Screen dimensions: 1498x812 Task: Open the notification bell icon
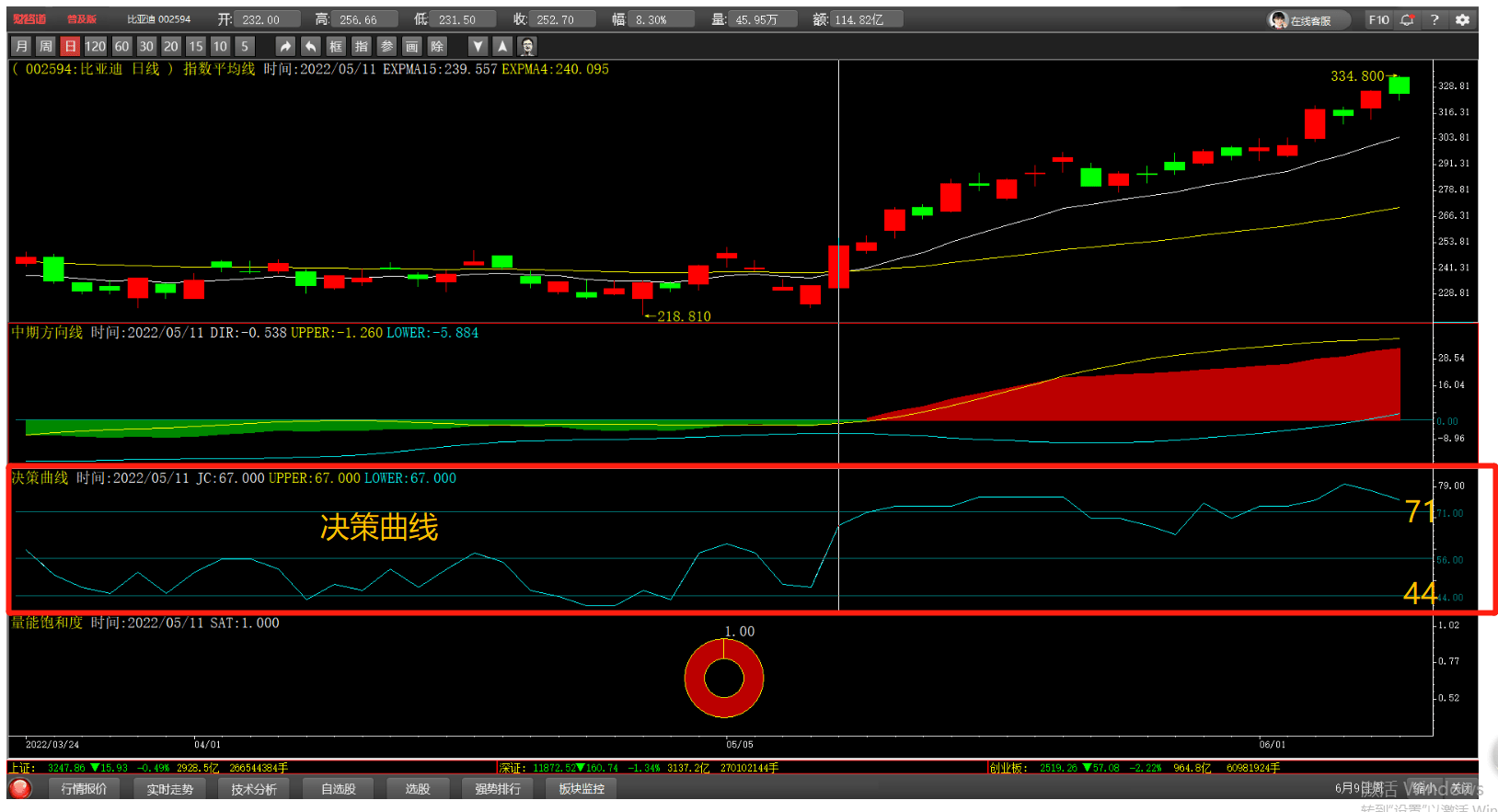[x=1407, y=19]
